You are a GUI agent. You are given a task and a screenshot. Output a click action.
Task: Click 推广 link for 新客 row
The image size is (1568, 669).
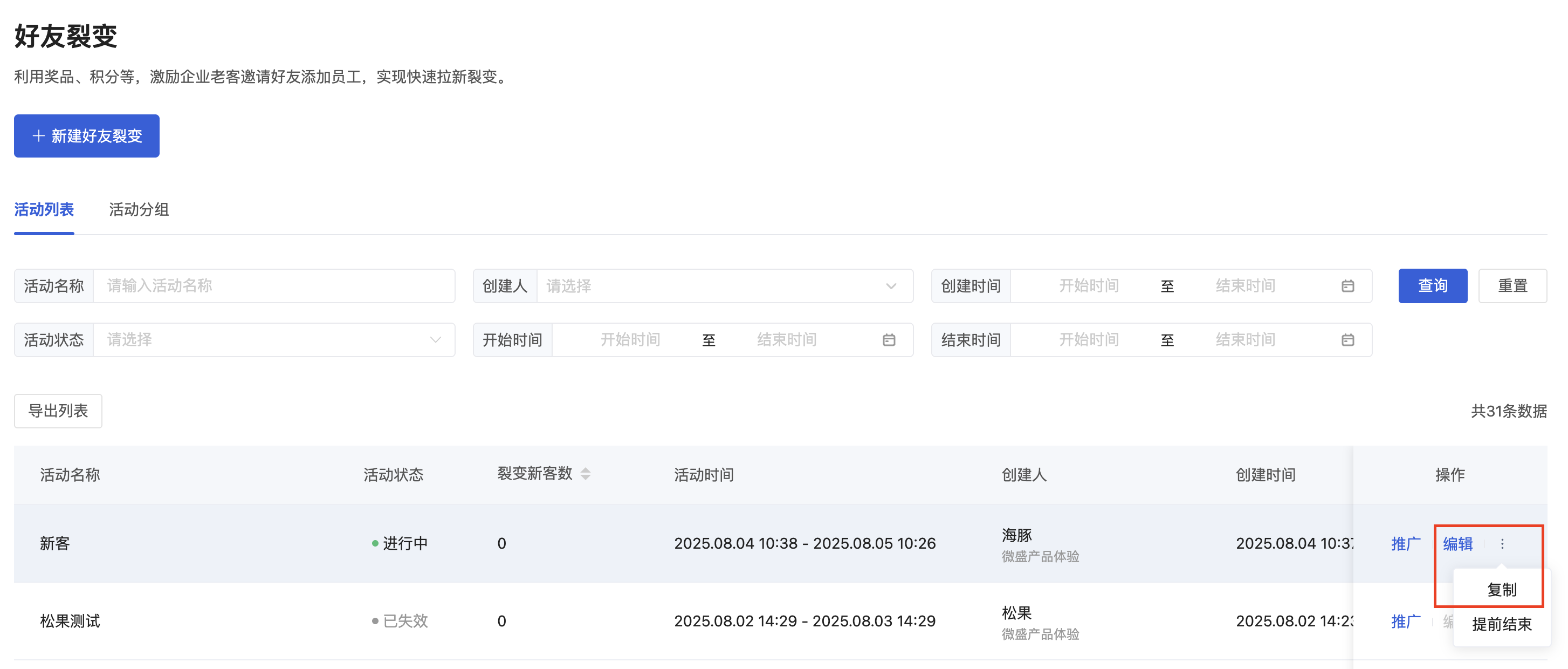(1406, 543)
